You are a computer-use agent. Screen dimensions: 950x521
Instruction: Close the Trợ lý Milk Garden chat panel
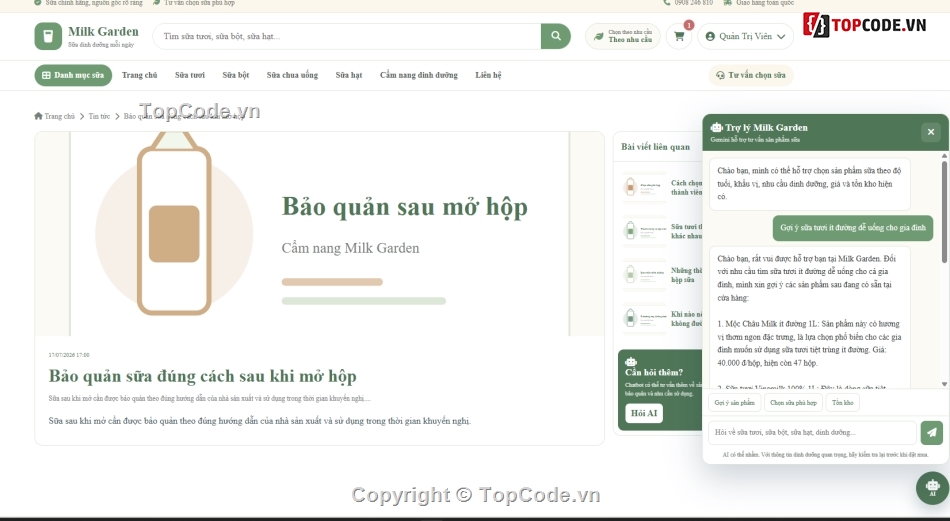931,131
